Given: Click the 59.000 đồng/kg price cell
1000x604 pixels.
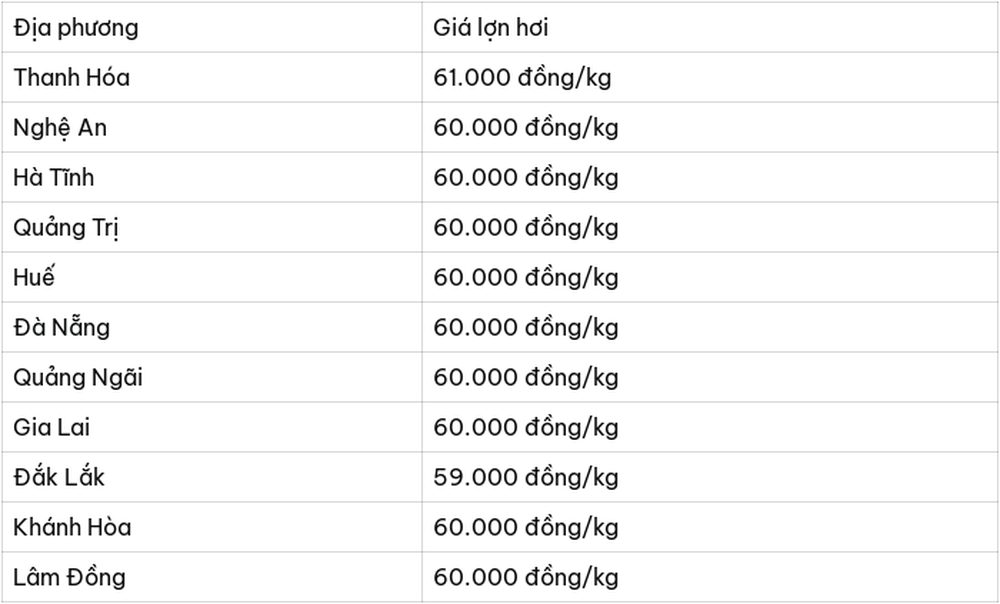Looking at the screenshot, I should coord(710,477).
